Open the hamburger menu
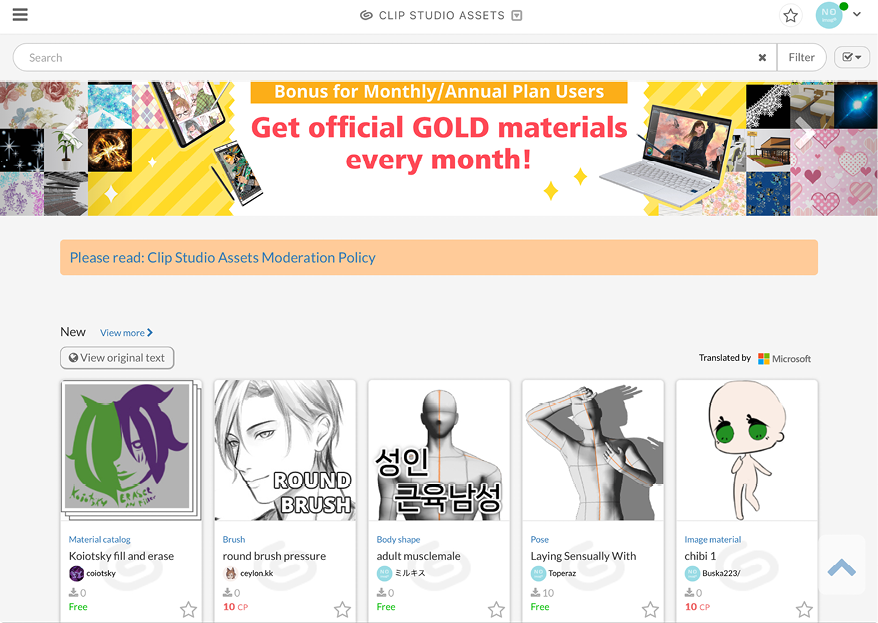Image resolution: width=878 pixels, height=623 pixels. click(x=20, y=15)
